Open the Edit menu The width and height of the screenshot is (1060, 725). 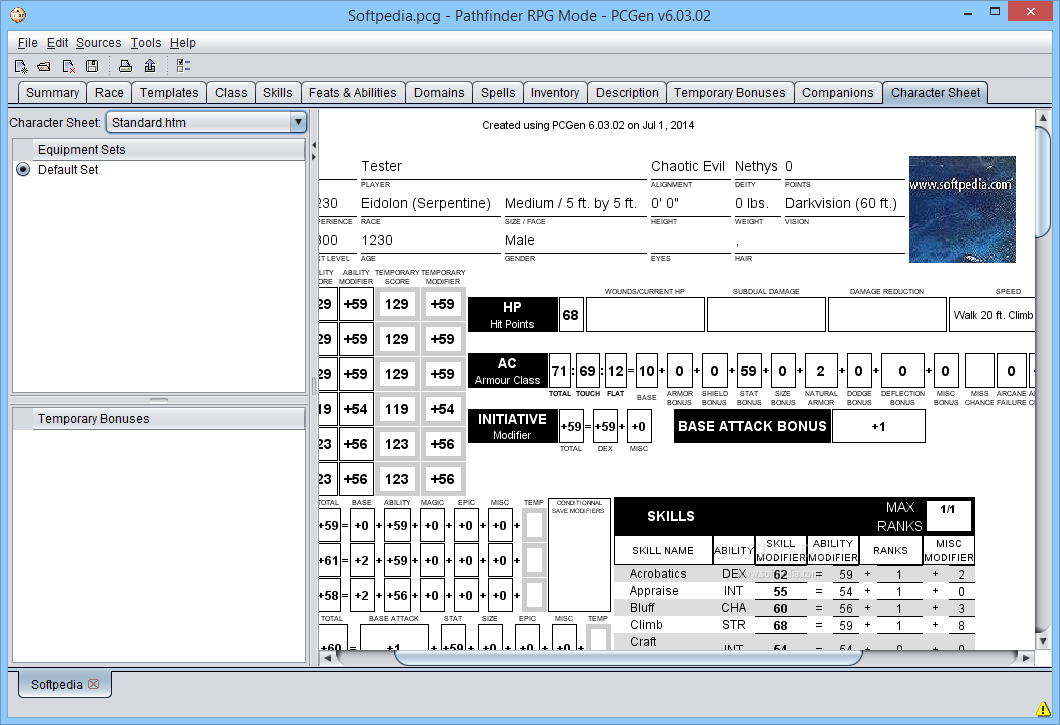57,43
